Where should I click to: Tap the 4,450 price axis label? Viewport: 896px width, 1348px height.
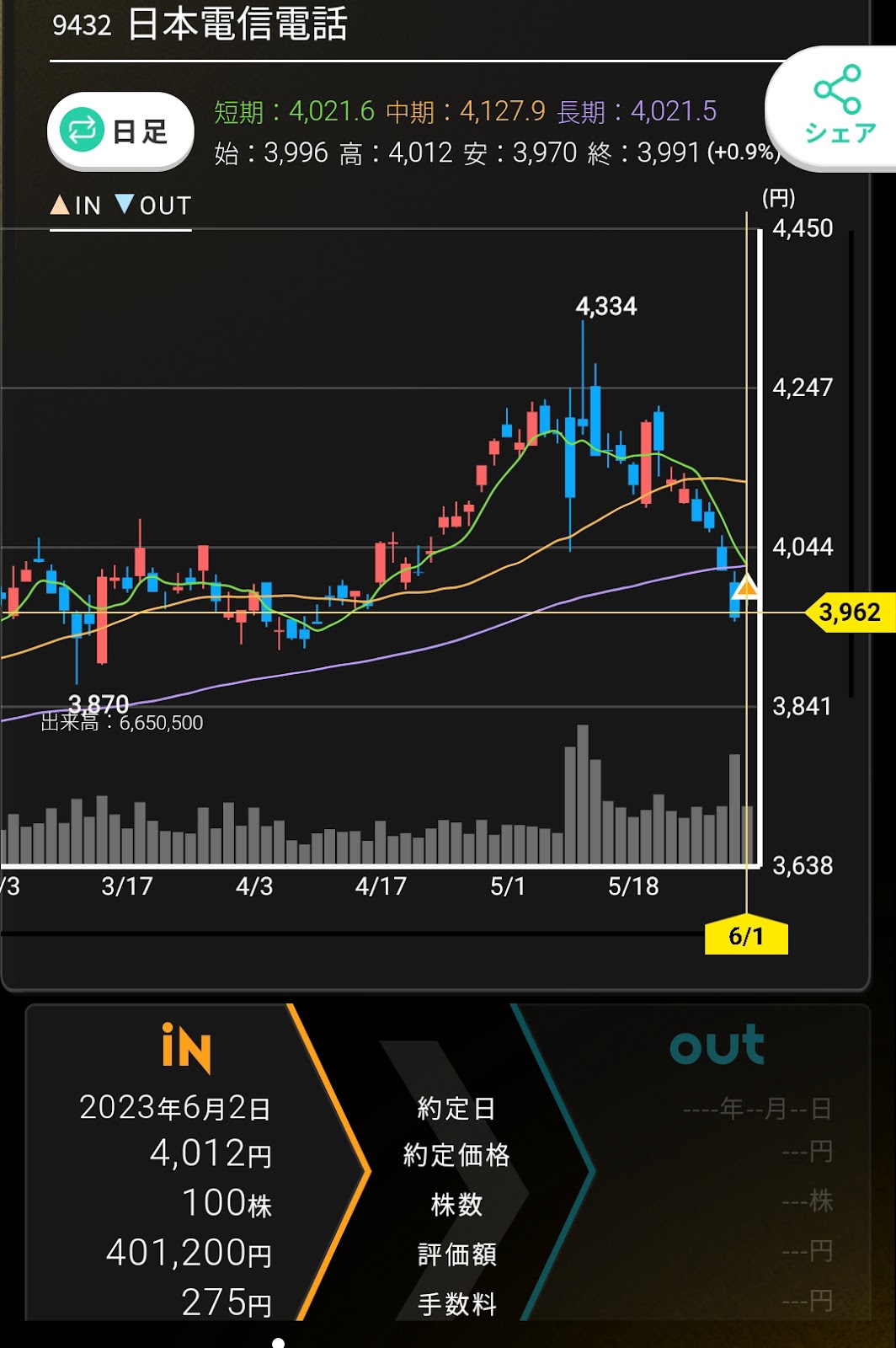(803, 228)
